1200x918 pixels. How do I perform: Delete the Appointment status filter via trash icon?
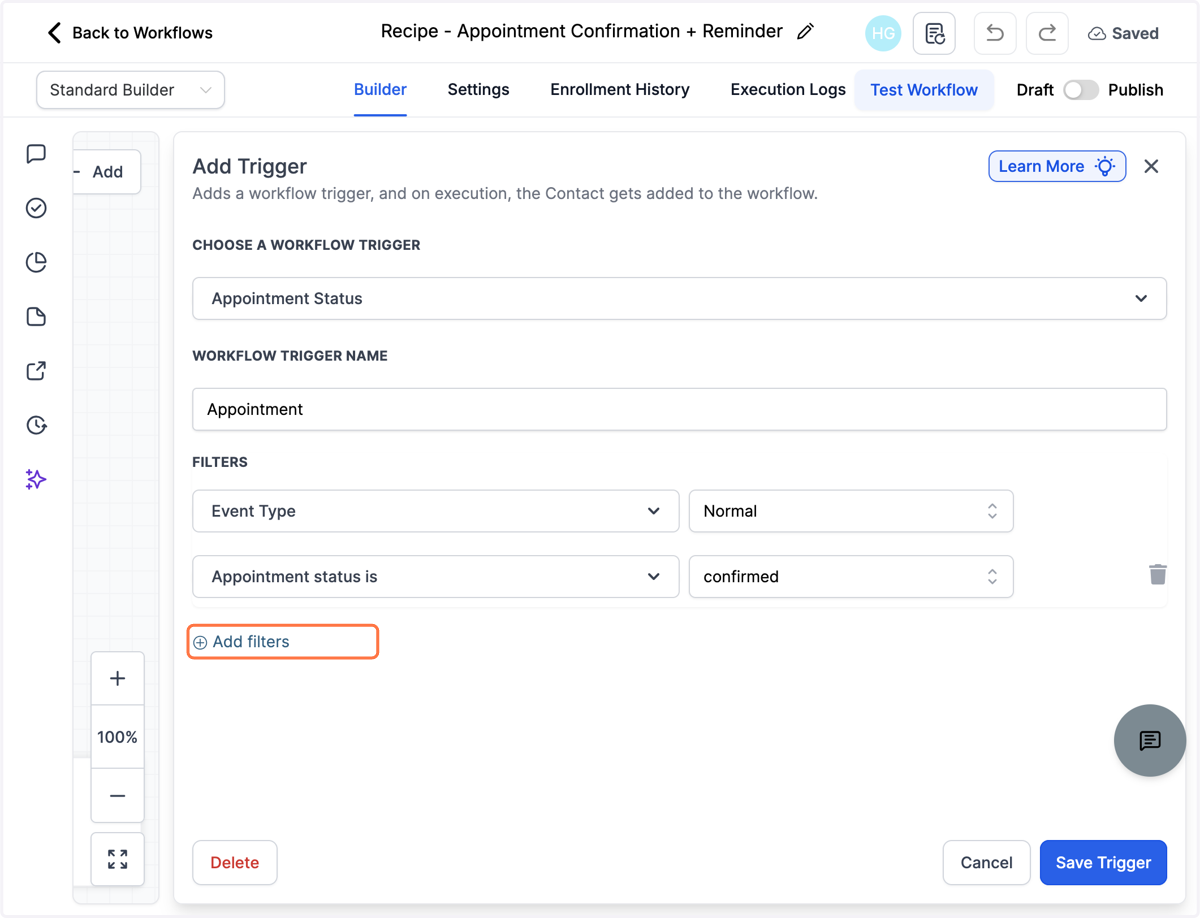pos(1157,574)
